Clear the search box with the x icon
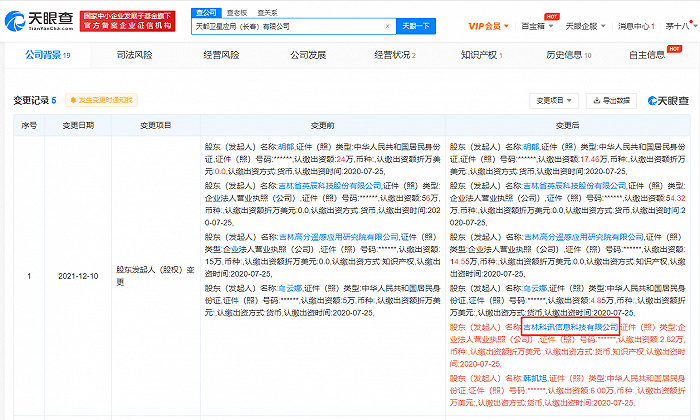This screenshot has height=420, width=700. [x=387, y=26]
